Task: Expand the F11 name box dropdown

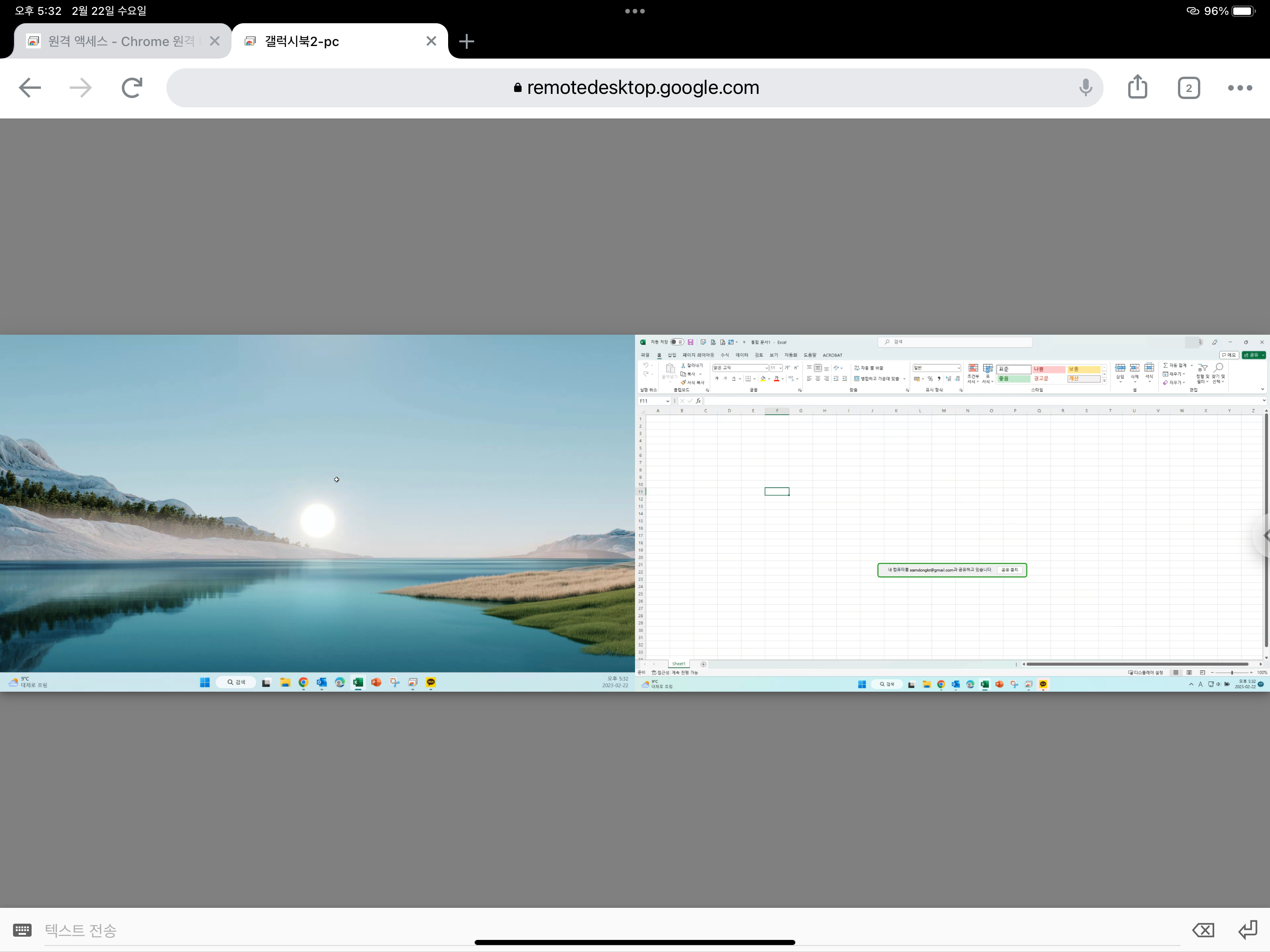Action: click(668, 401)
